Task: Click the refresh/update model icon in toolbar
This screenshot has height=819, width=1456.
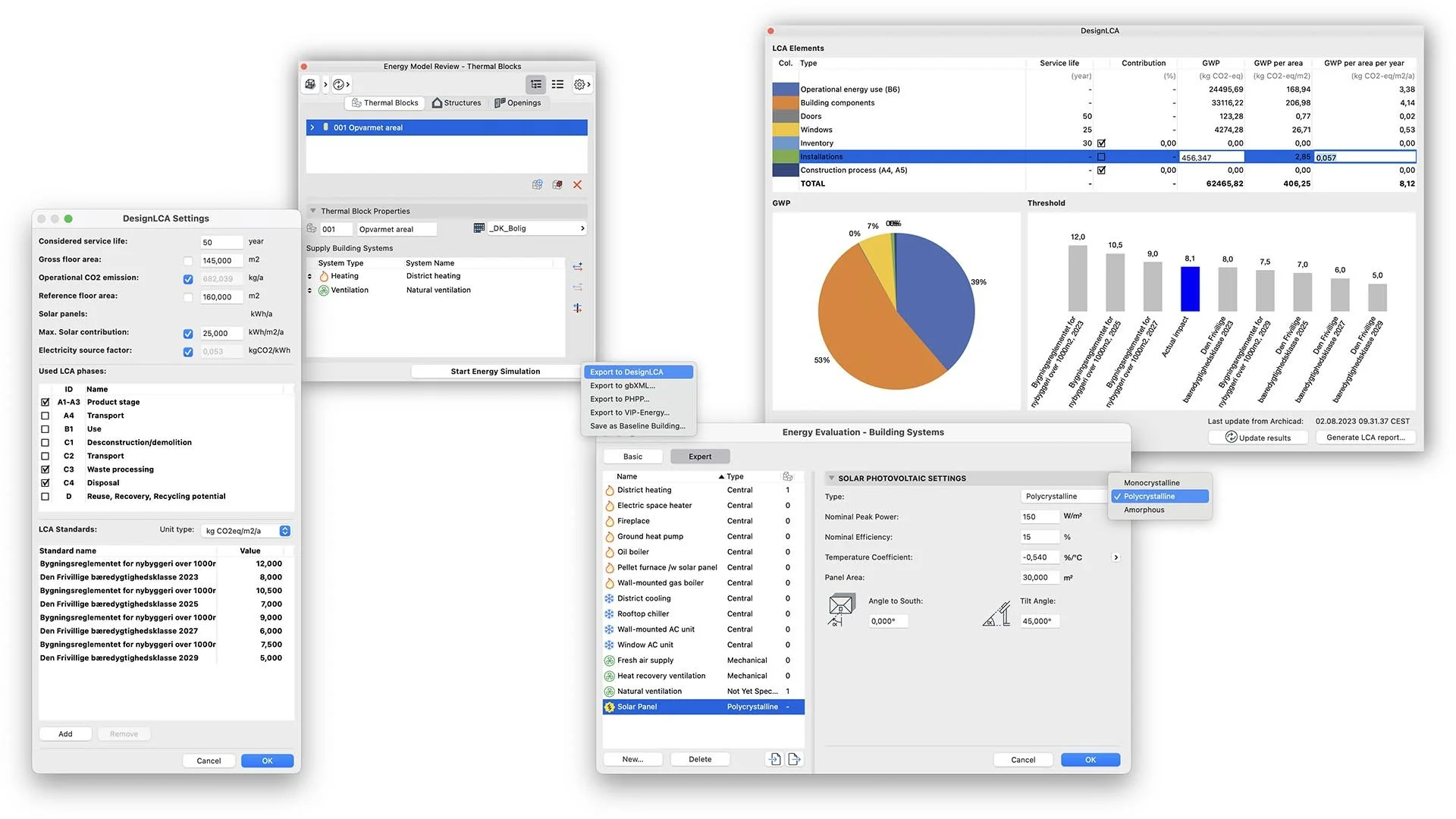Action: click(339, 85)
